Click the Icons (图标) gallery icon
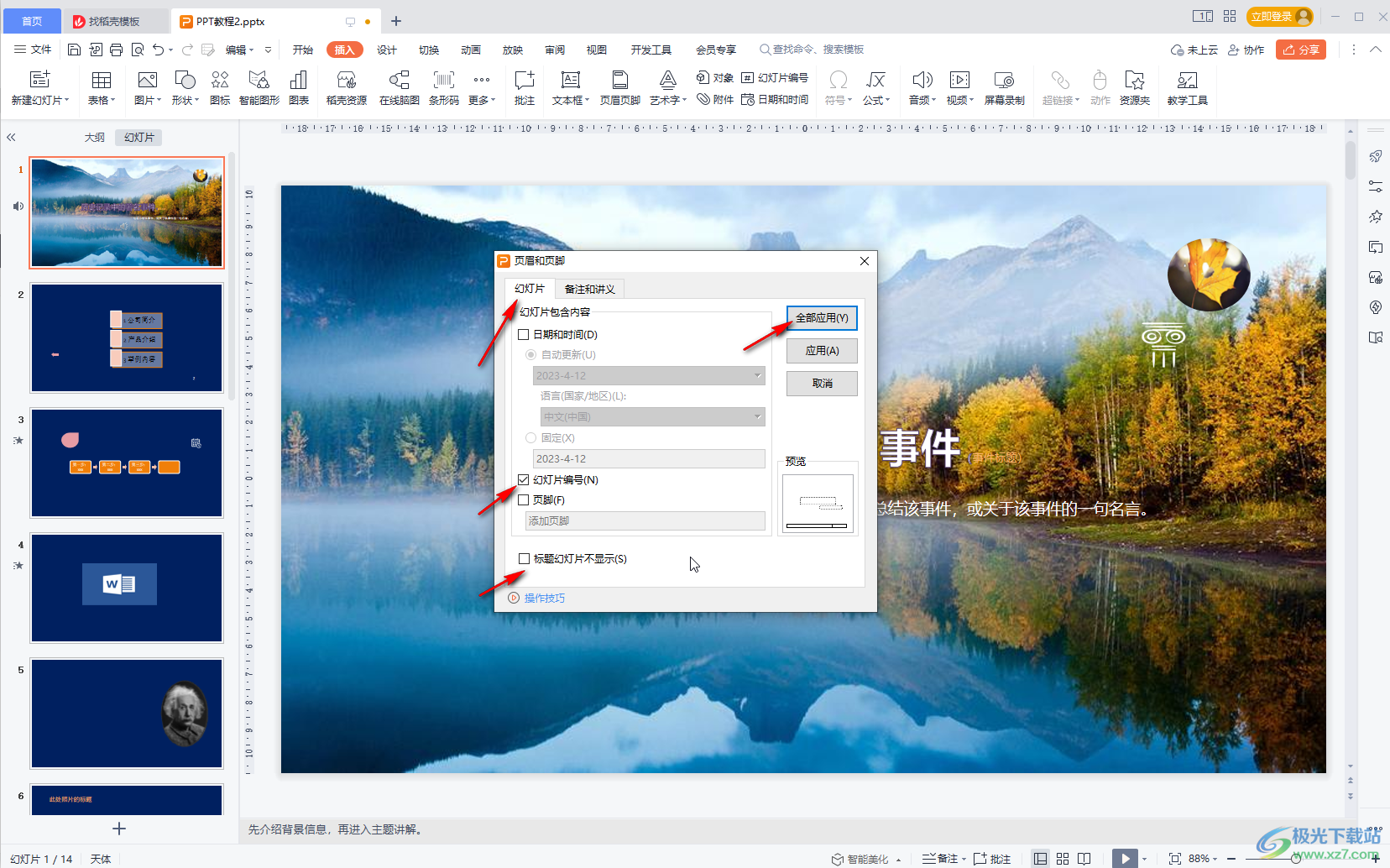This screenshot has width=1390, height=868. (220, 80)
